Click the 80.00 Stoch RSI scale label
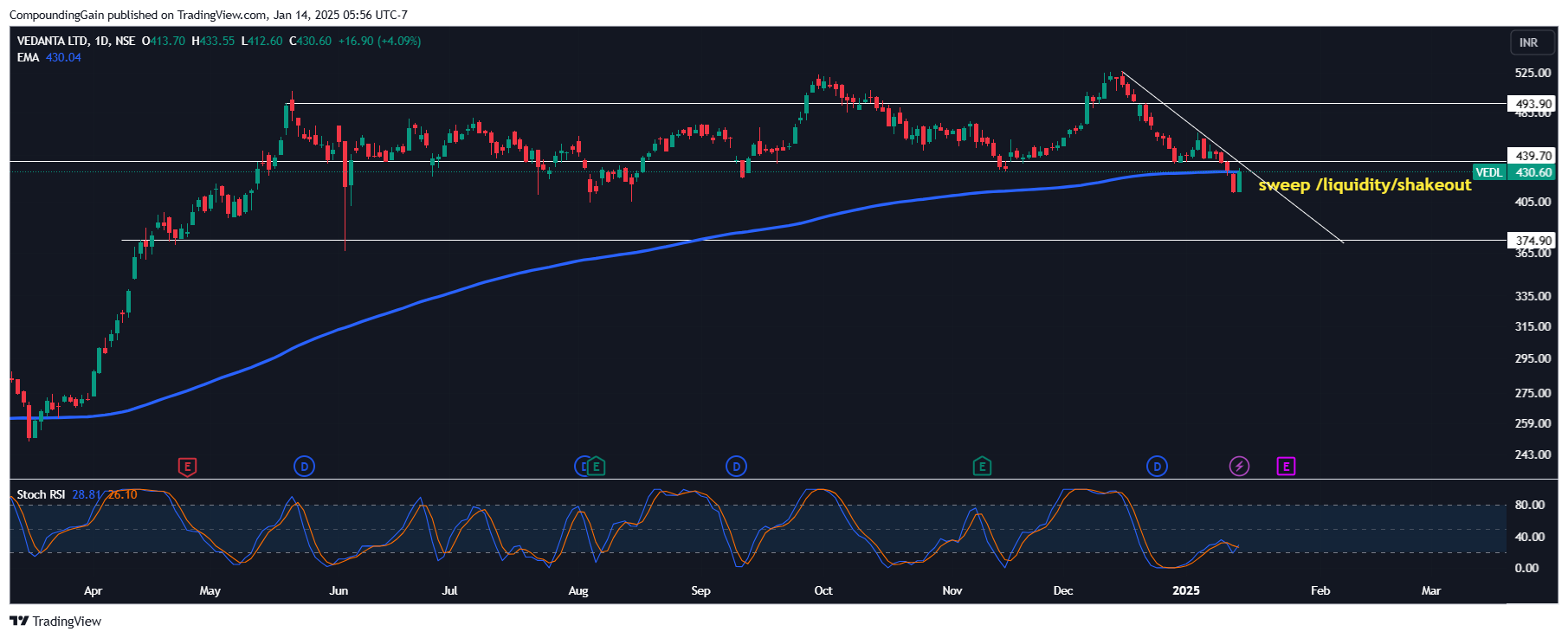Viewport: 1568px width, 638px height. (1529, 505)
